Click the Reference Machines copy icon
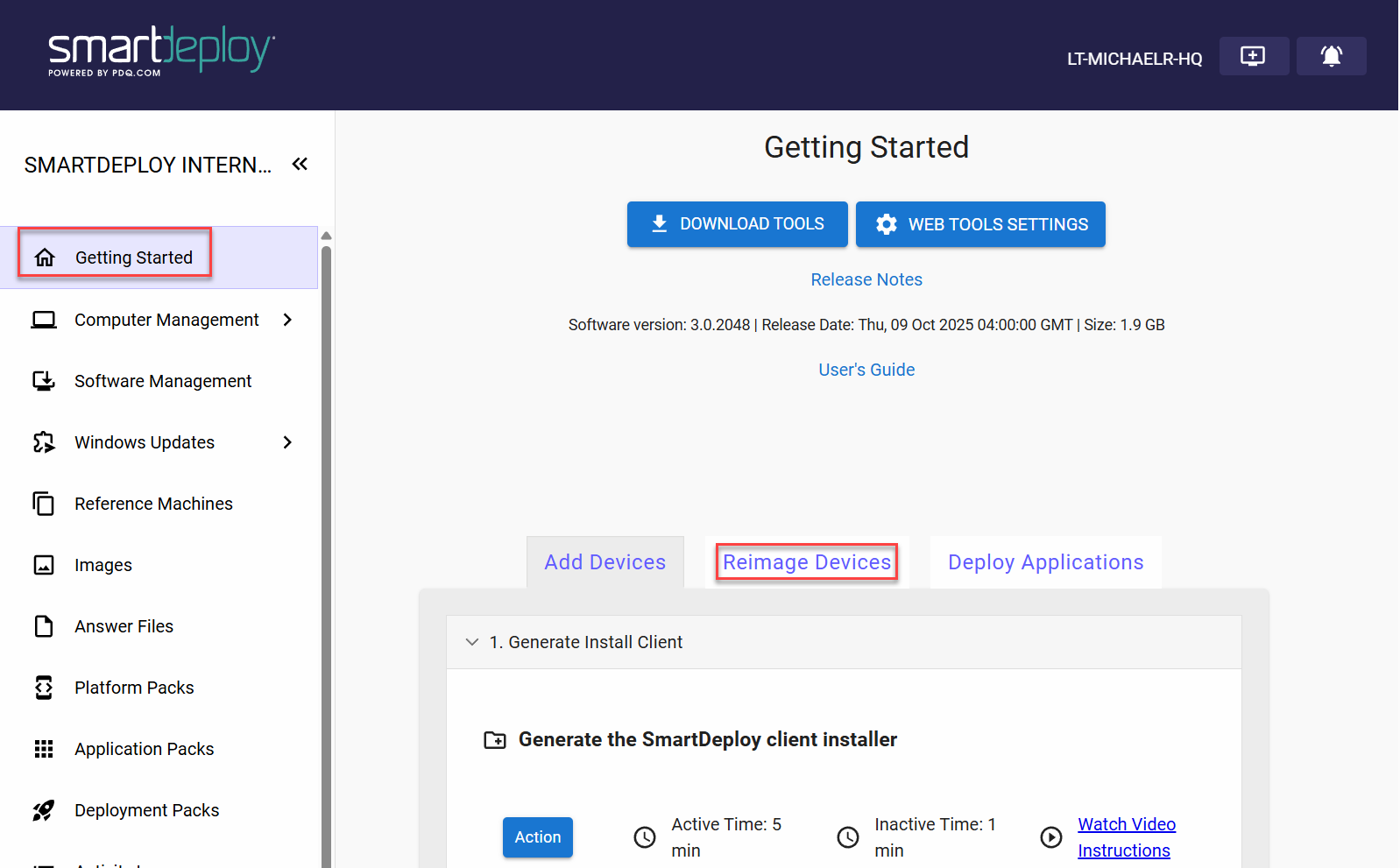Viewport: 1400px width, 868px height. 44,504
